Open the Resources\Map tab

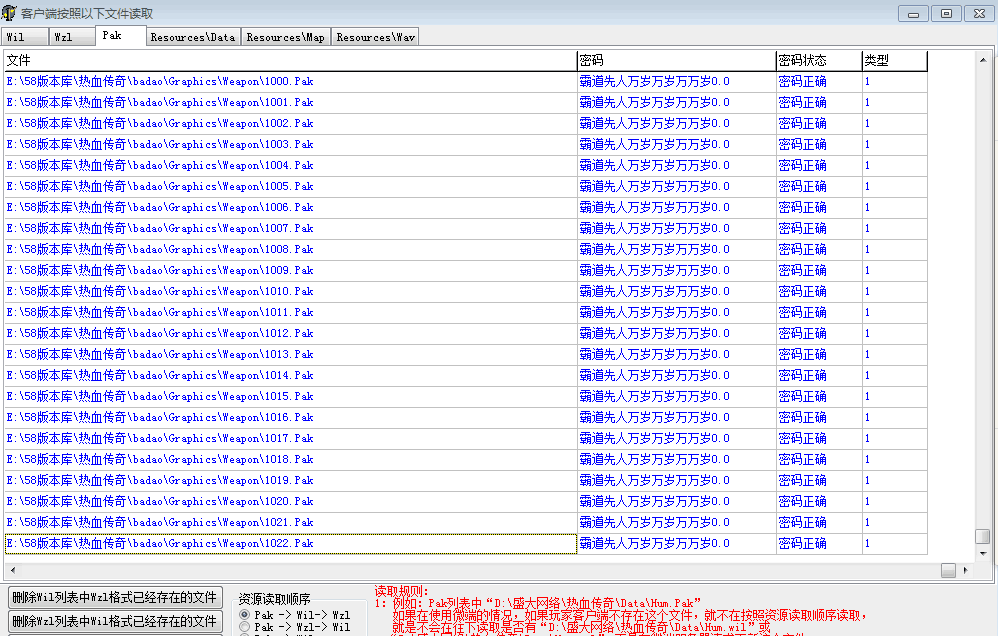[x=285, y=37]
